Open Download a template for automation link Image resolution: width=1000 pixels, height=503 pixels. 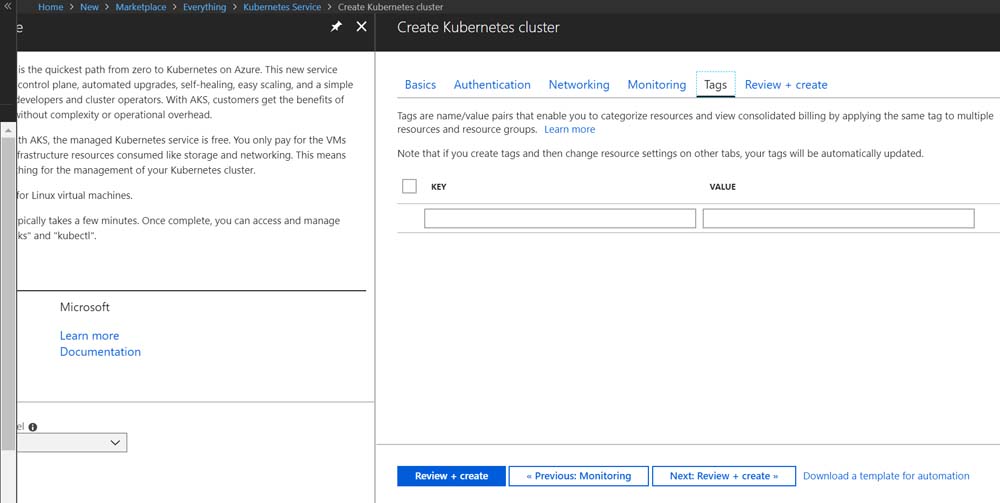[x=886, y=476]
